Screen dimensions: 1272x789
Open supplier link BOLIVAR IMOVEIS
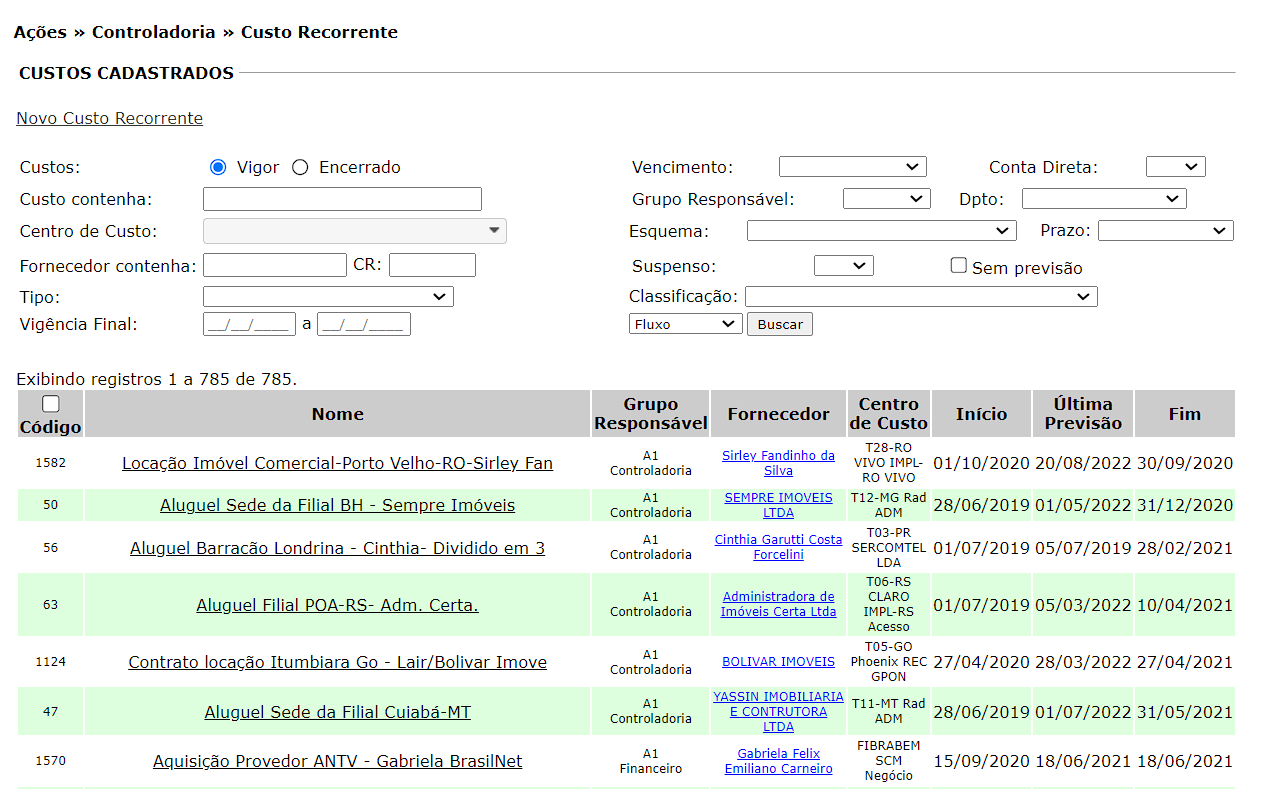778,662
